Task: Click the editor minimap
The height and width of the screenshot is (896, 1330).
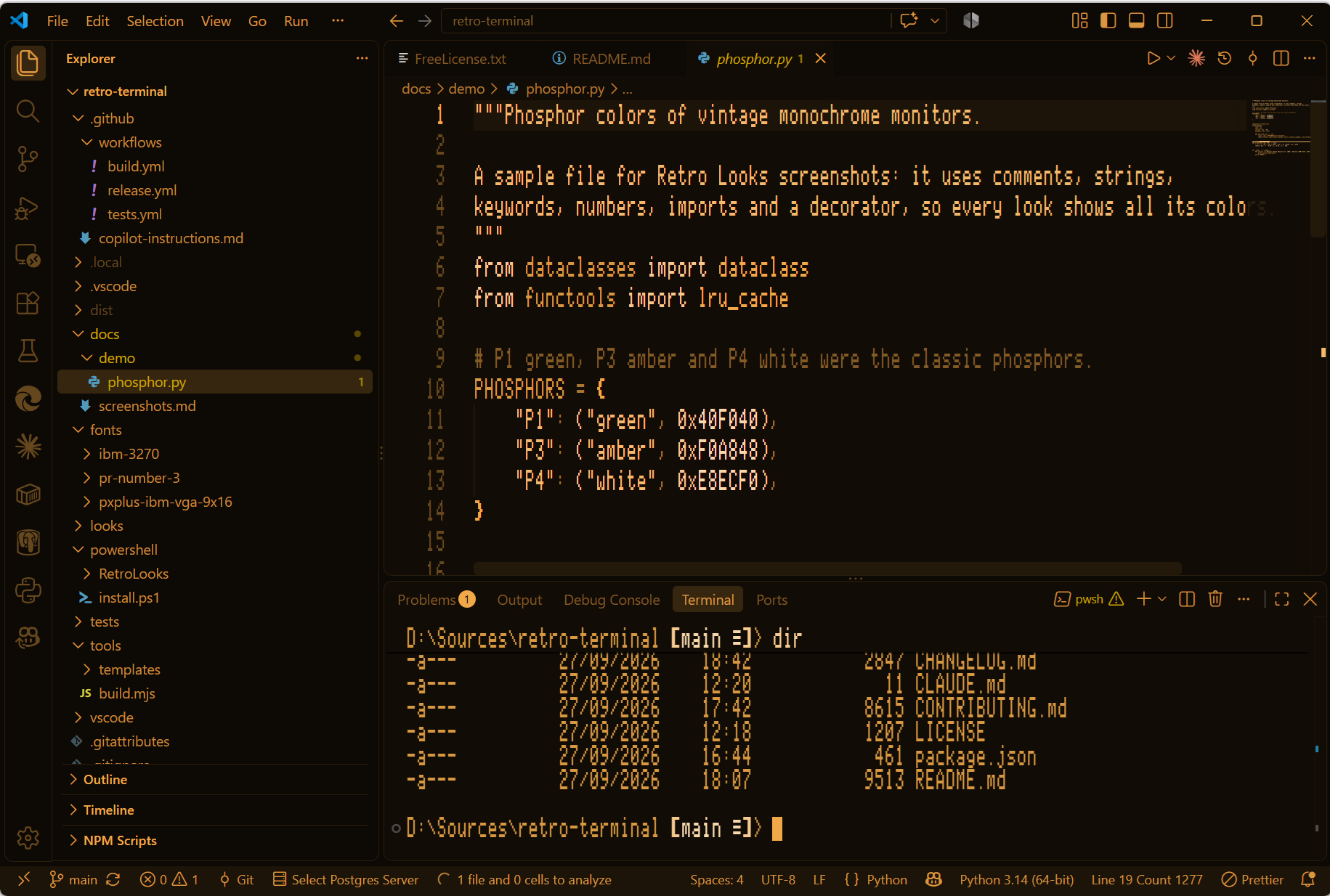Action: [x=1280, y=127]
